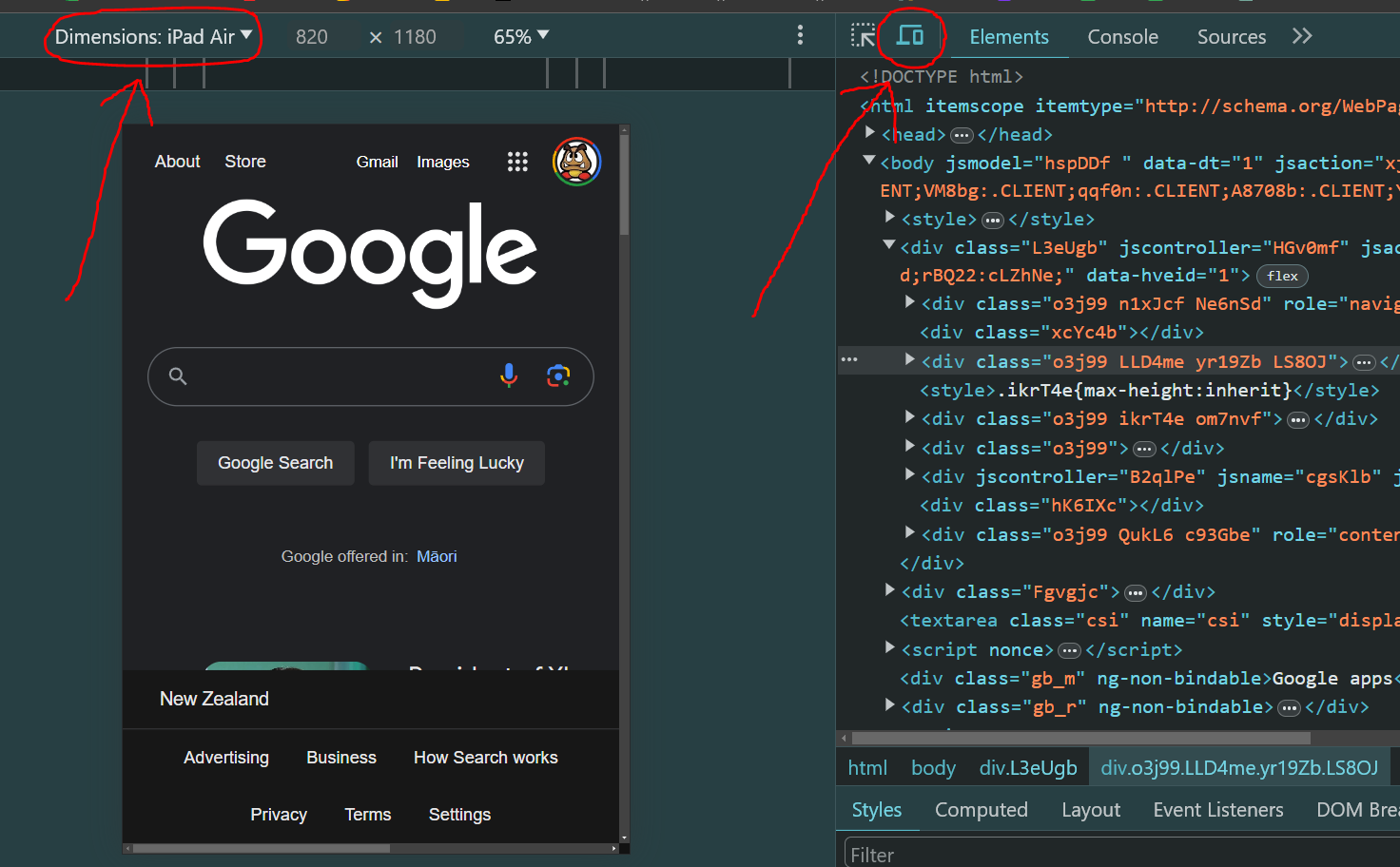
Task: Open the Terms footer link
Action: coord(368,815)
